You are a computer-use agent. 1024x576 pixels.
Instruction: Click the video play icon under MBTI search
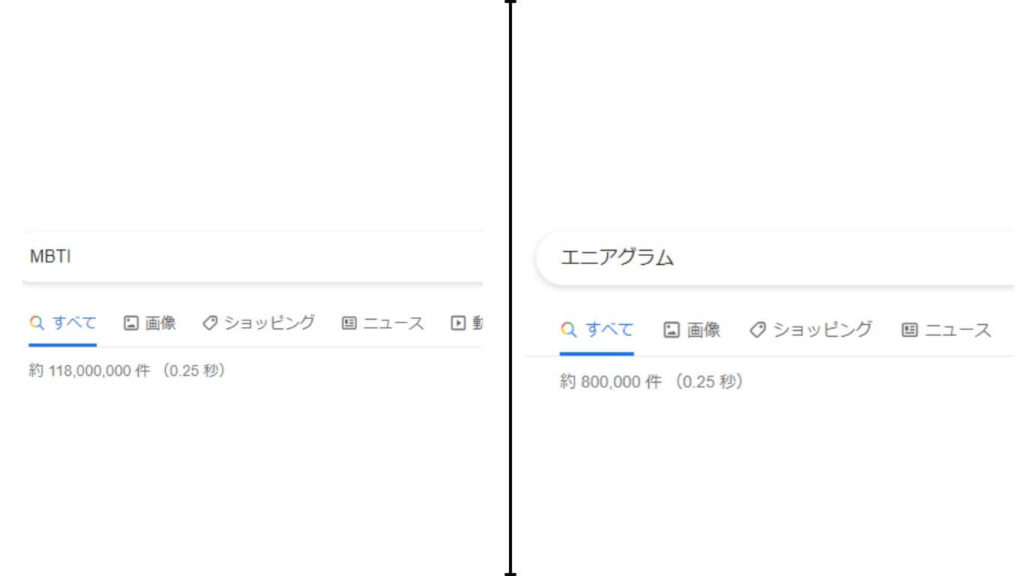(458, 323)
